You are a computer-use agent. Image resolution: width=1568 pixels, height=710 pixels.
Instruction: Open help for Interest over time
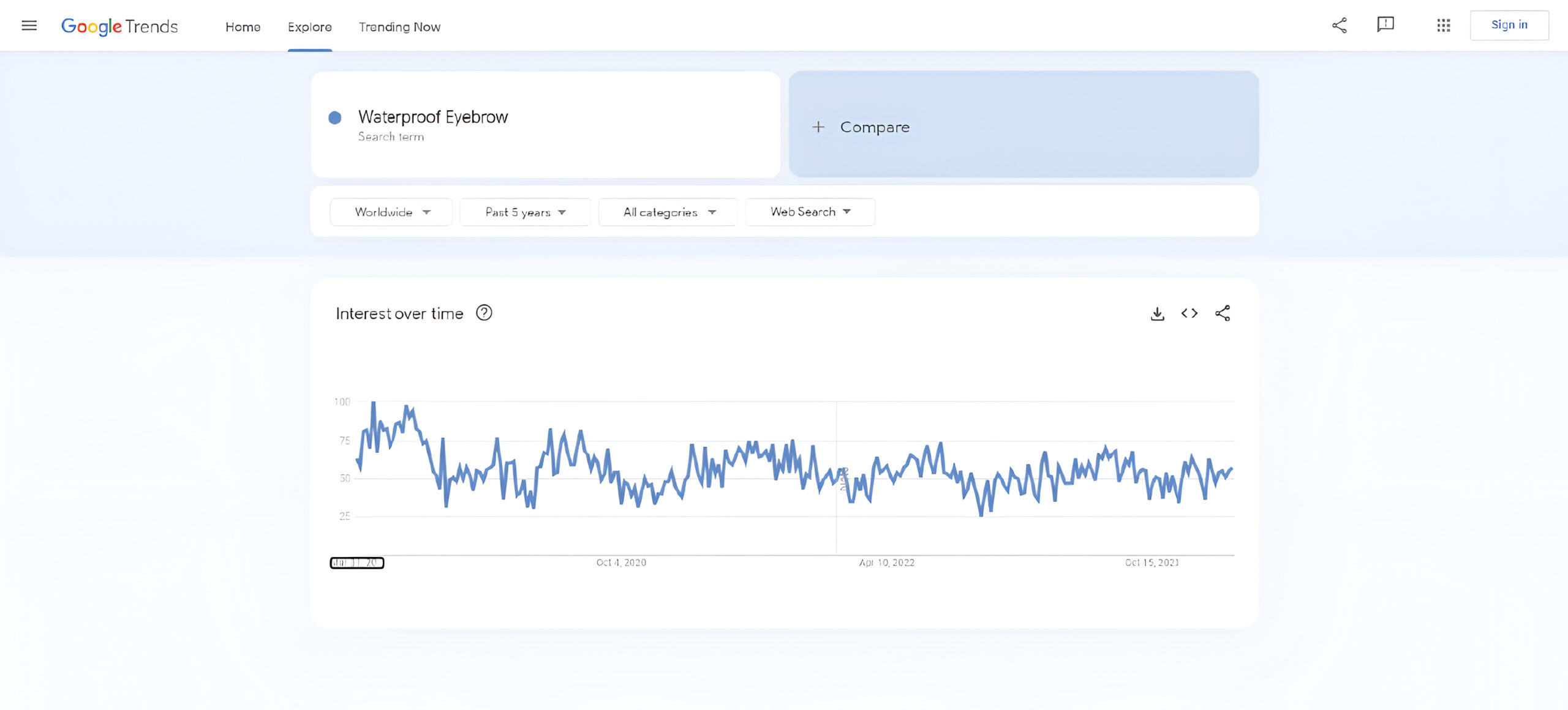(484, 313)
